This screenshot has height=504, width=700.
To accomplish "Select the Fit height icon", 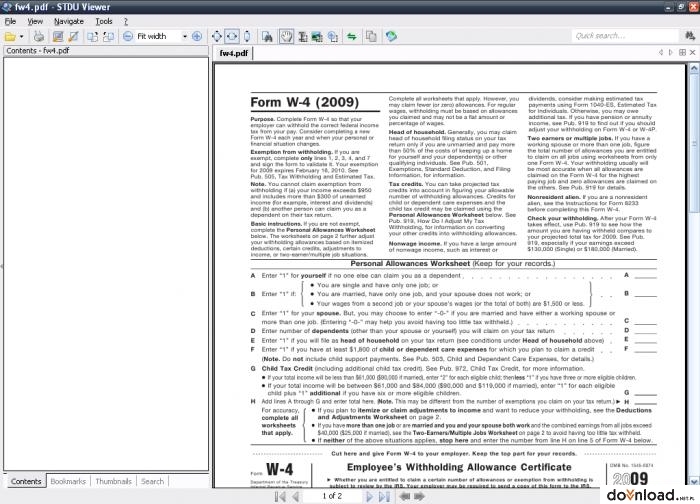I will 247,37.
